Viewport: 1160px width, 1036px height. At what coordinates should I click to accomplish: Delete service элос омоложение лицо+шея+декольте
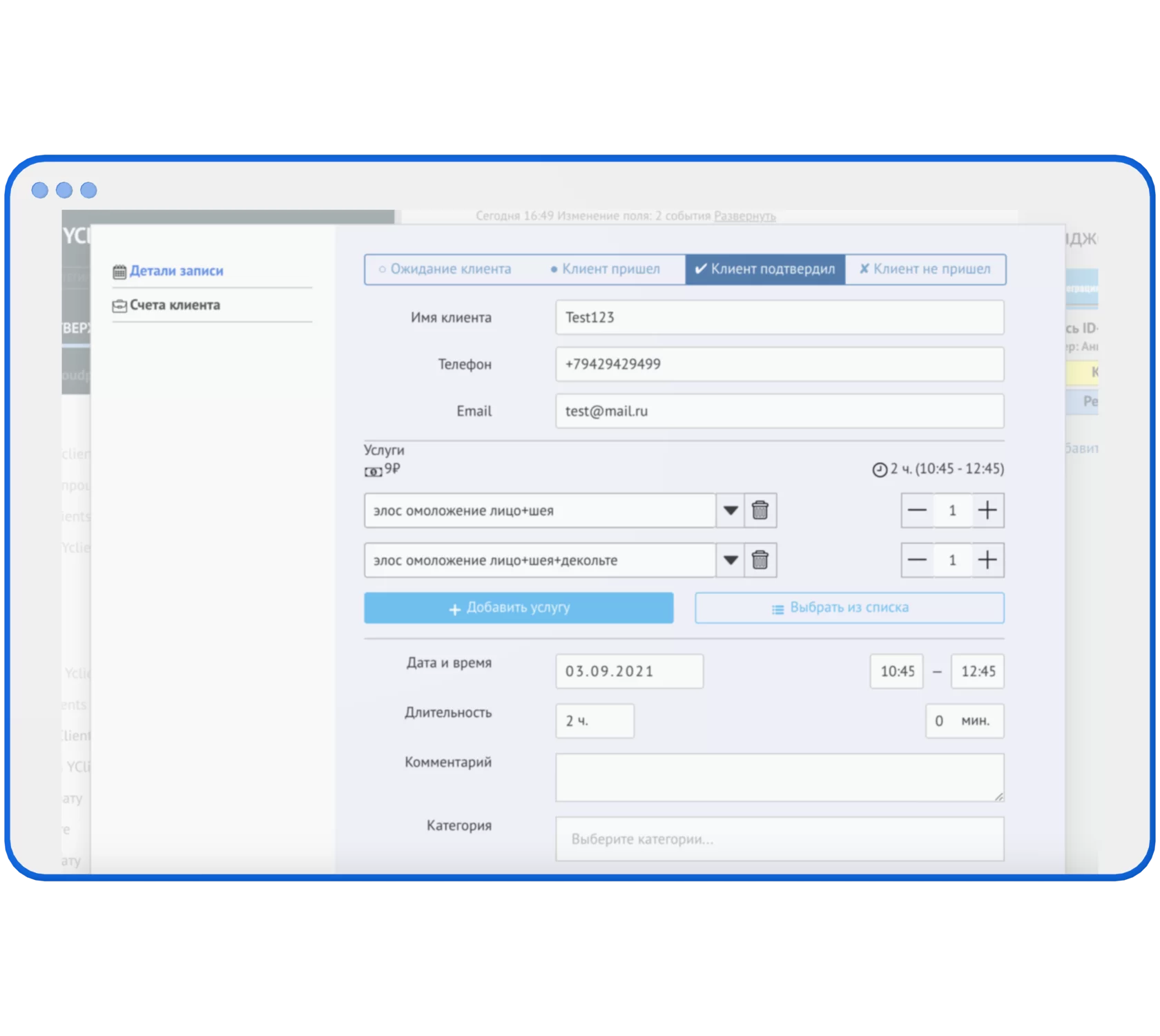[x=760, y=560]
